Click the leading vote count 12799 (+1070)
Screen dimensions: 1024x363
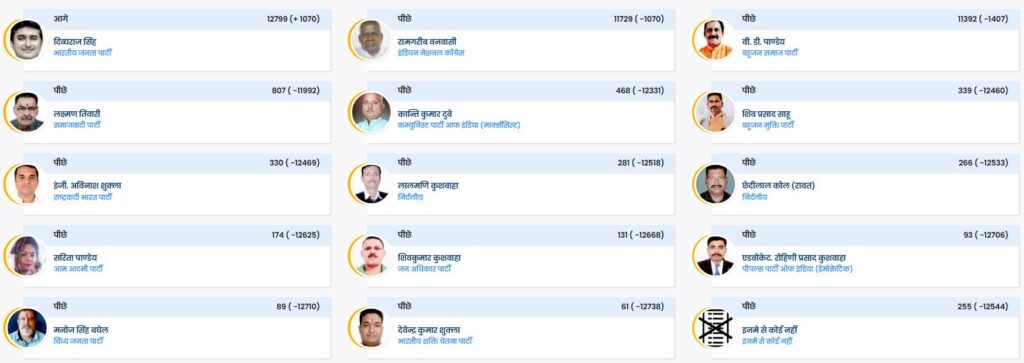pyautogui.click(x=293, y=19)
